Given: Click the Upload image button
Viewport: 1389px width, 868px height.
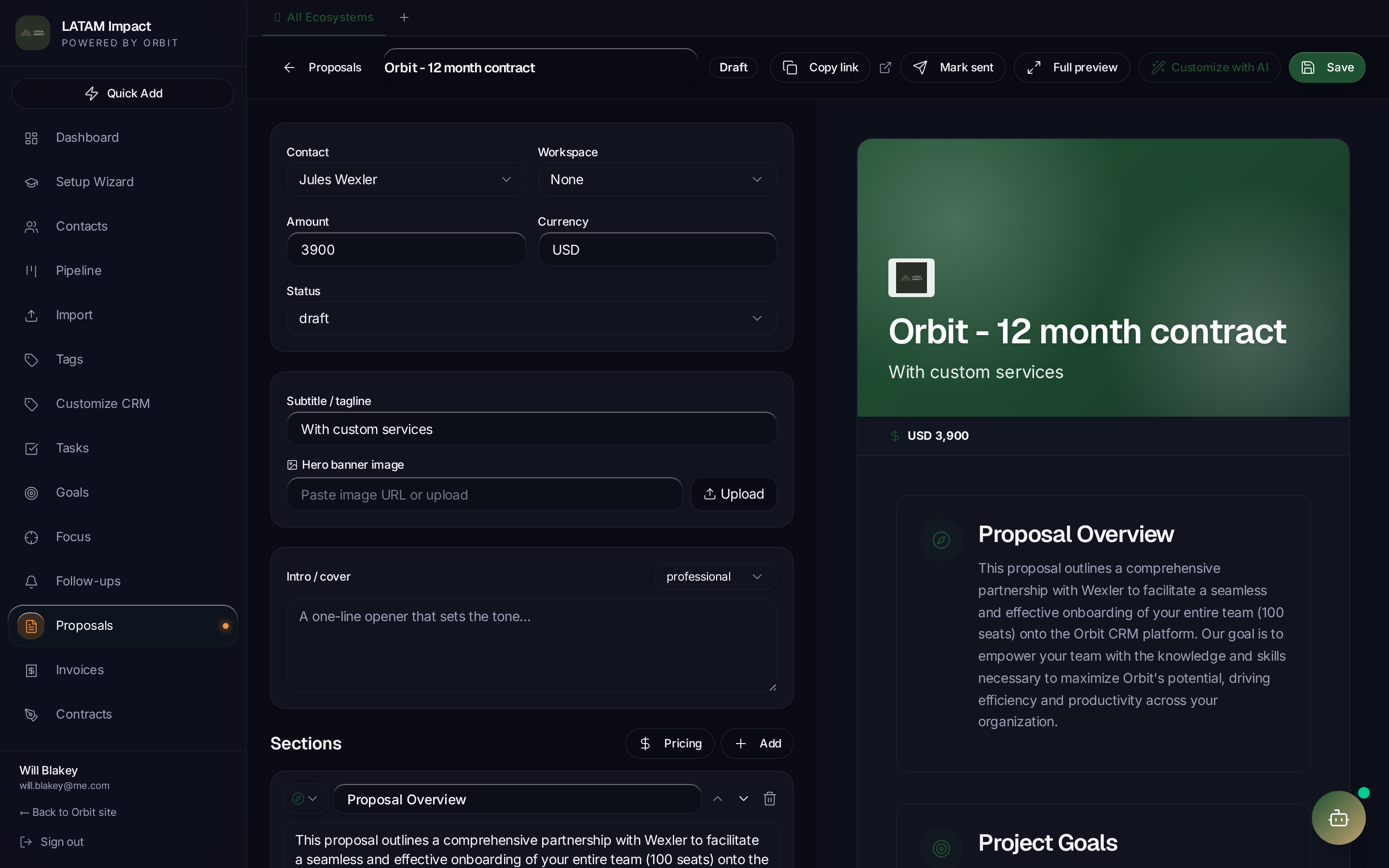Looking at the screenshot, I should (734, 494).
